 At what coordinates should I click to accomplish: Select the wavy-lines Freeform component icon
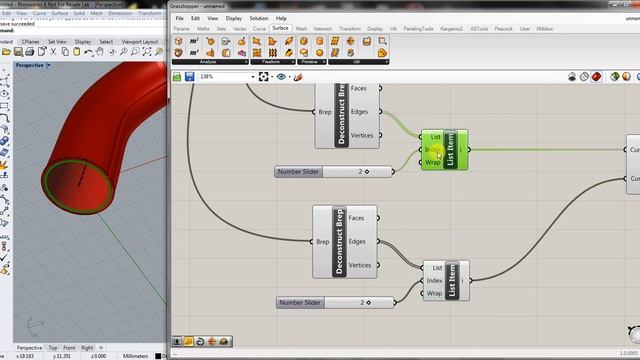tap(273, 53)
